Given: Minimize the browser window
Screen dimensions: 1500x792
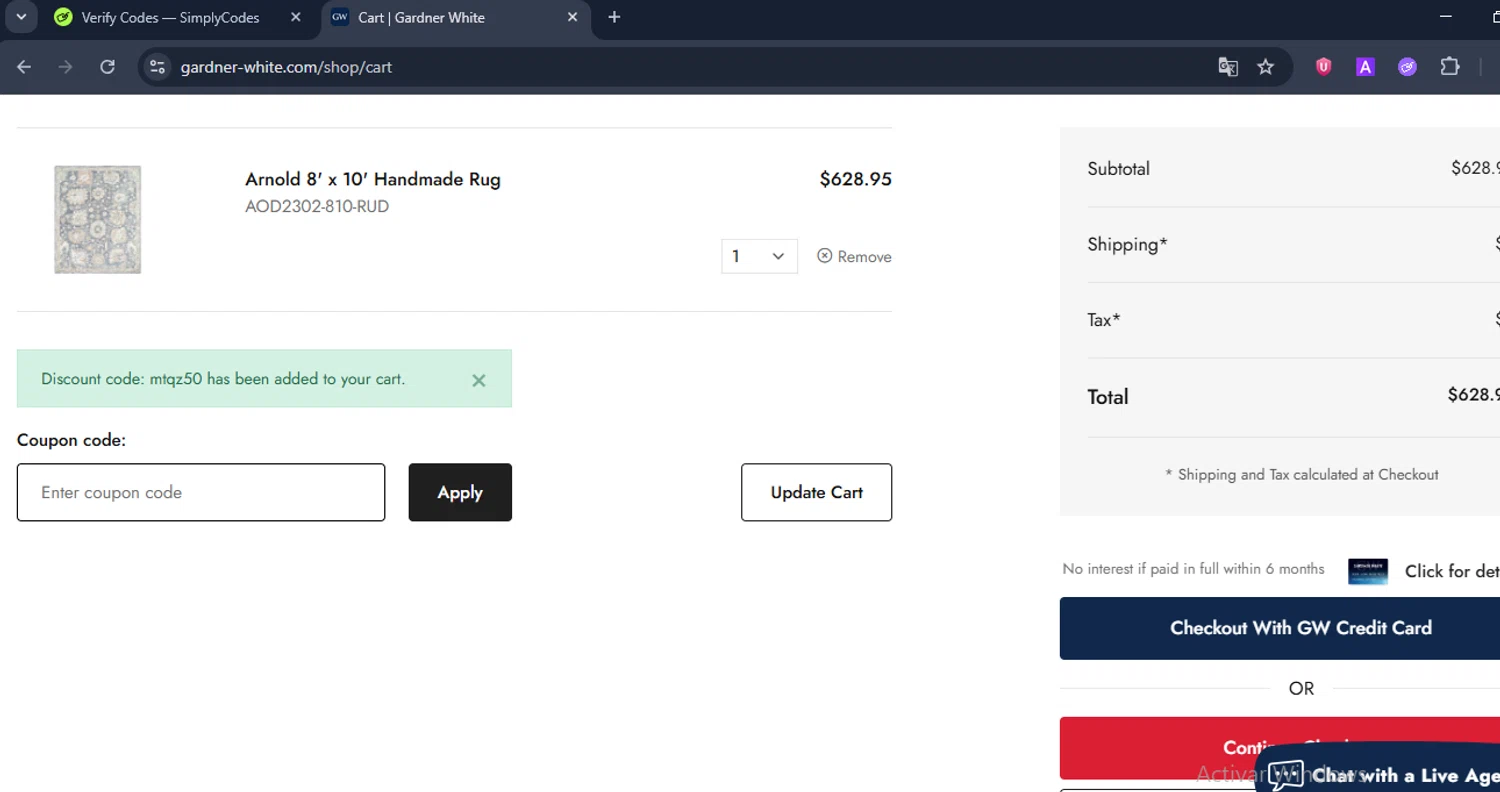Looking at the screenshot, I should click(x=1446, y=17).
